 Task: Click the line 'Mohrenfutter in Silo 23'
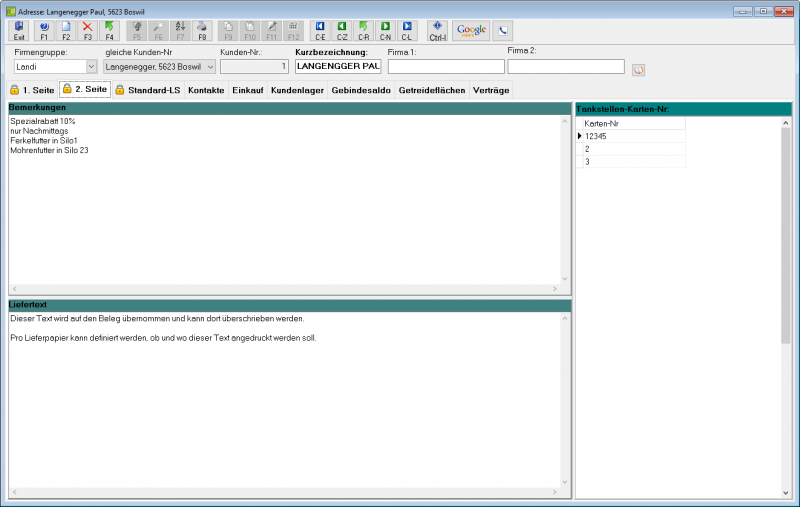click(x=49, y=150)
